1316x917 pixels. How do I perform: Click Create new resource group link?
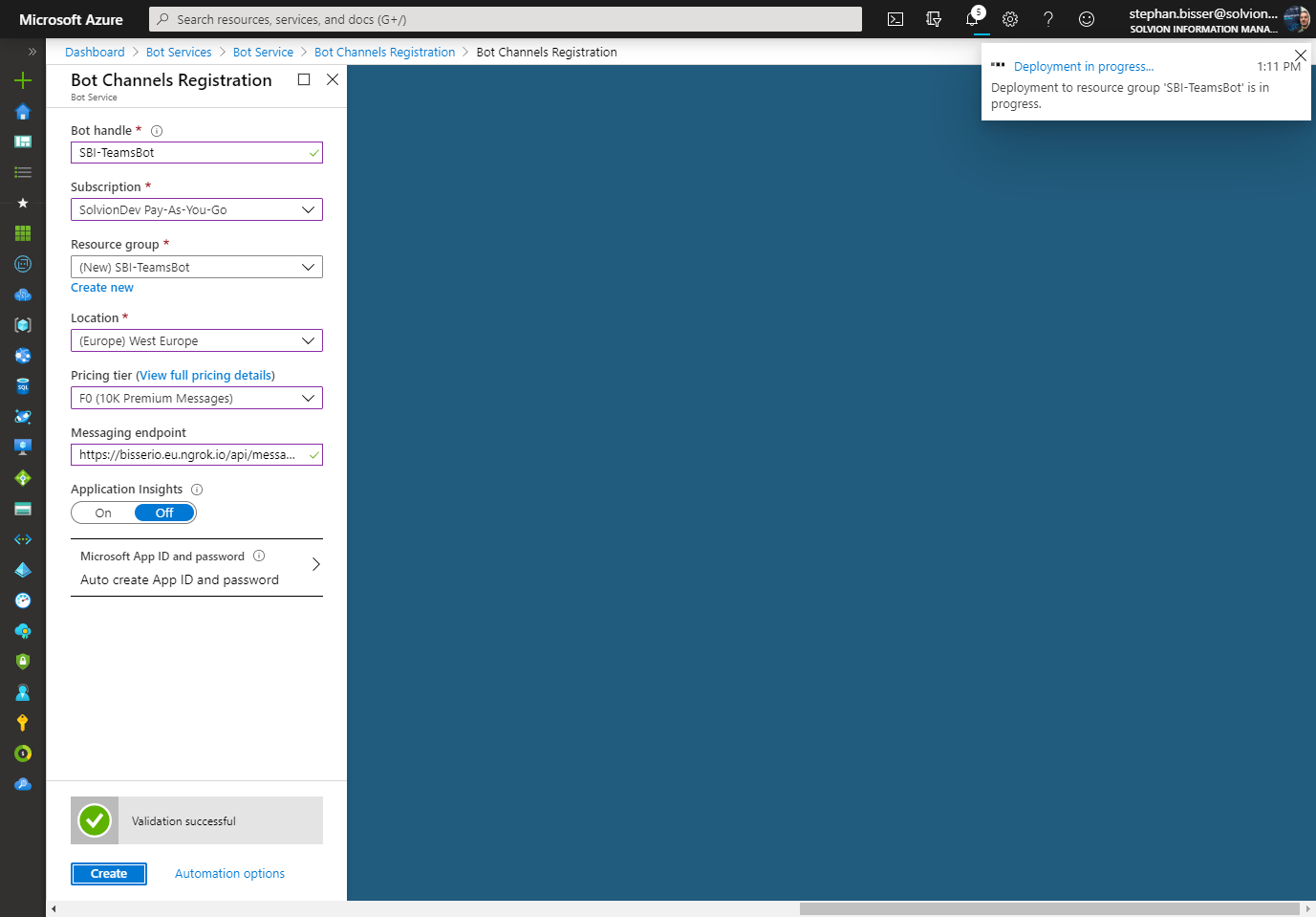tap(102, 288)
